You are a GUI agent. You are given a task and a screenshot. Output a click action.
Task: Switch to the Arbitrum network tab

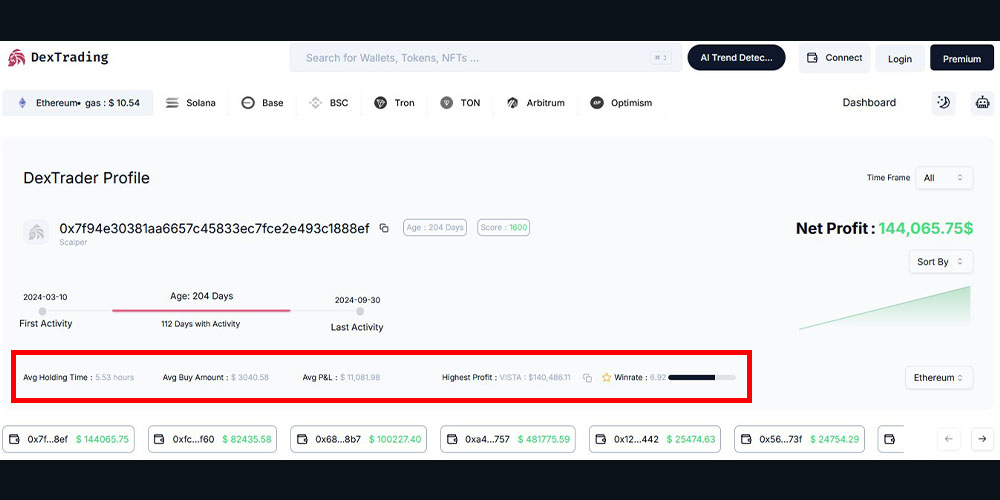coord(536,103)
